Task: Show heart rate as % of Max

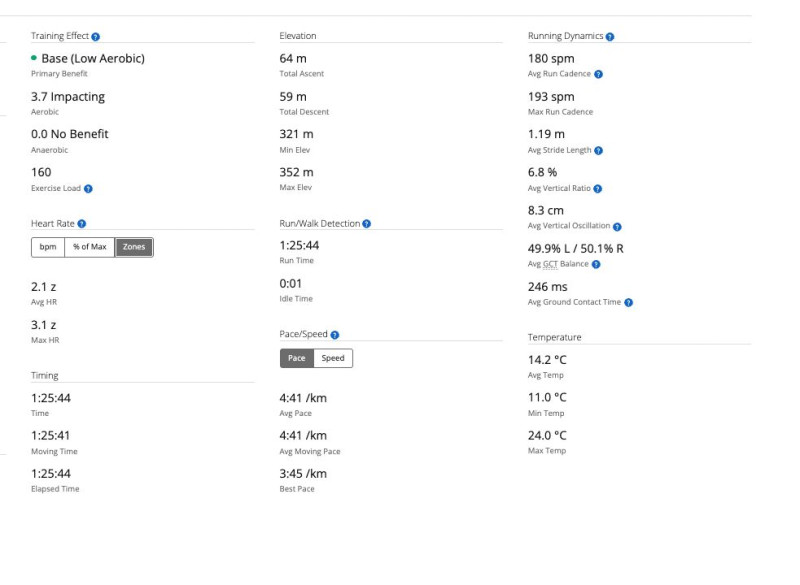Action: pos(90,247)
